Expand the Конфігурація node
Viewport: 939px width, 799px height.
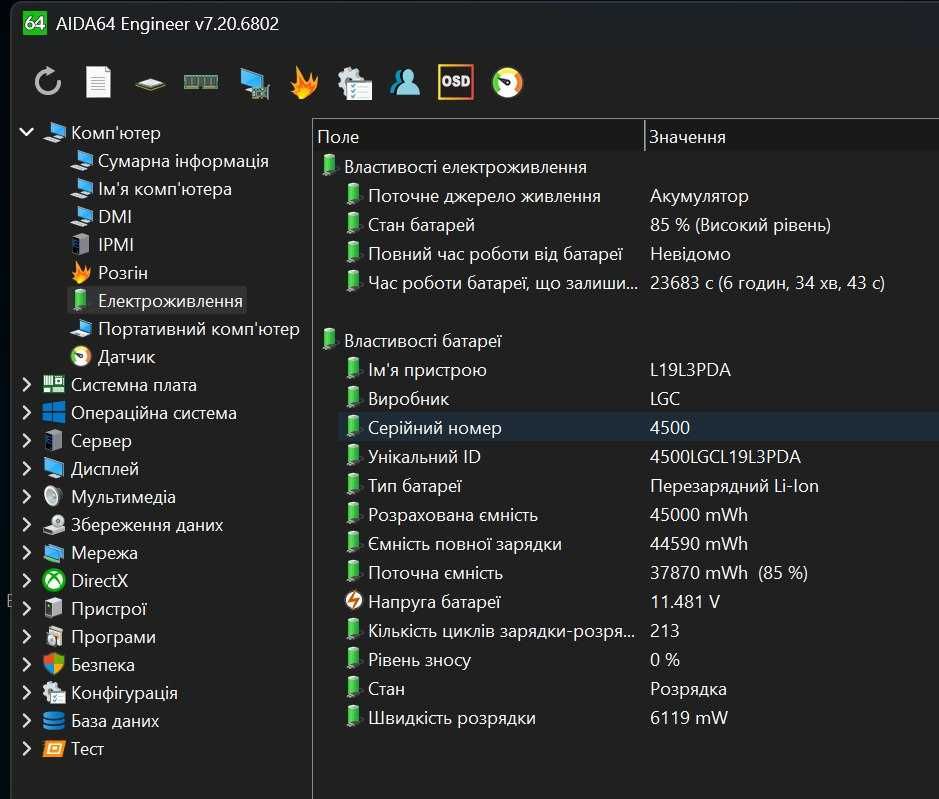click(26, 692)
